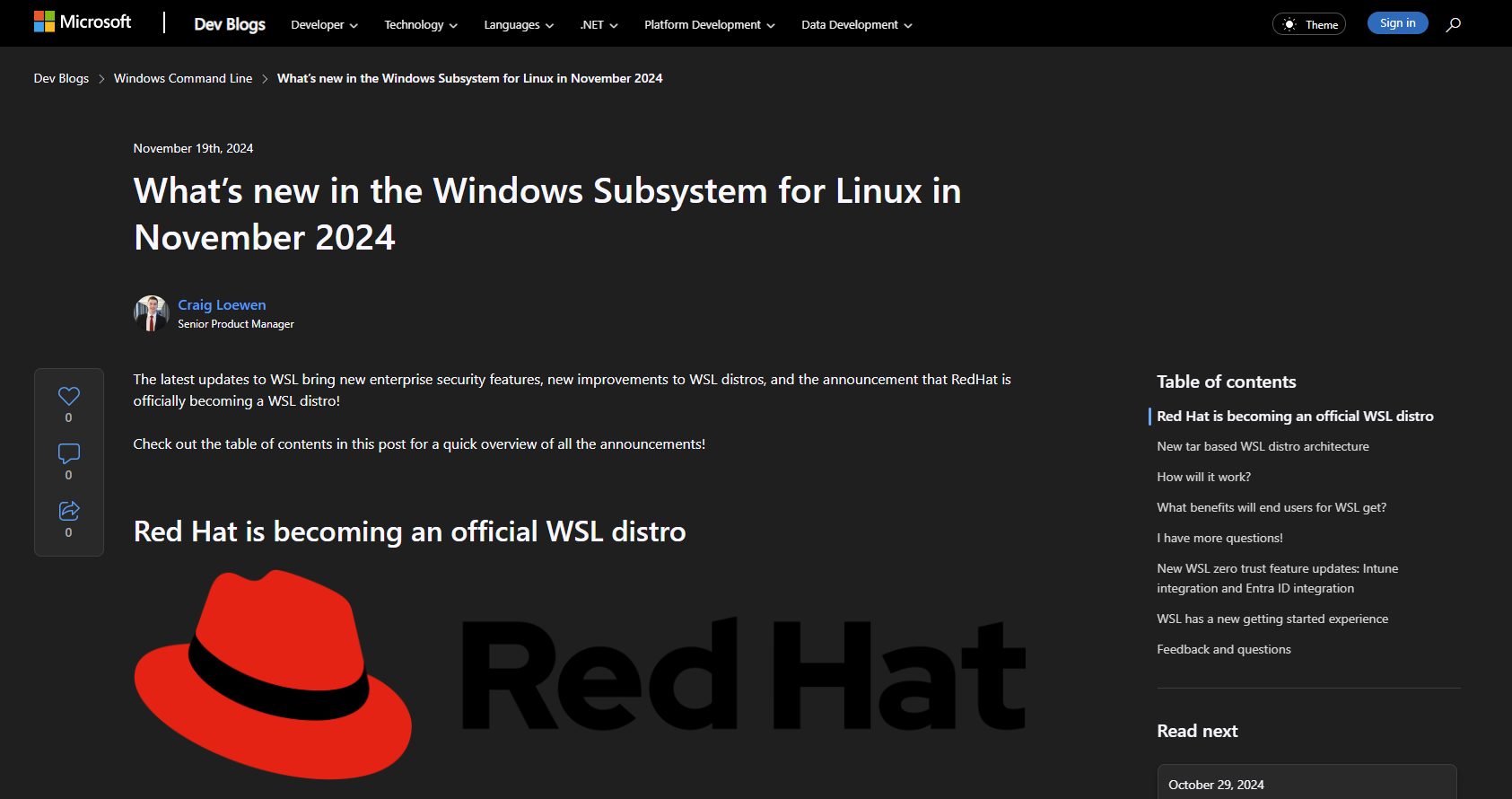This screenshot has width=1512, height=799.
Task: Click the Table of contents heading
Action: pyautogui.click(x=1226, y=382)
